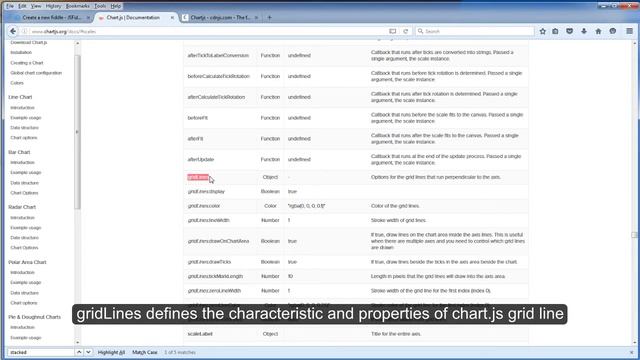Click the page vertical scrollbar thumb
The width and height of the screenshot is (640, 360).
coord(634,235)
